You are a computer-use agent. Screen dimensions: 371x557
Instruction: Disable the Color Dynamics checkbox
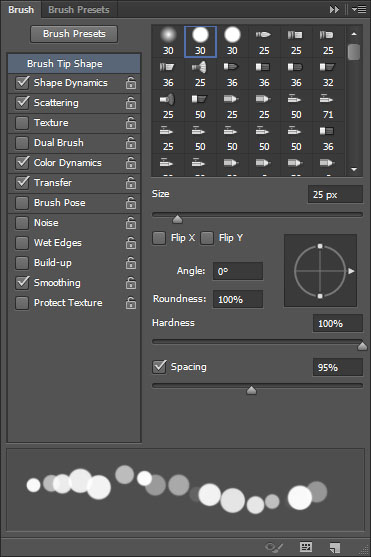coord(22,163)
